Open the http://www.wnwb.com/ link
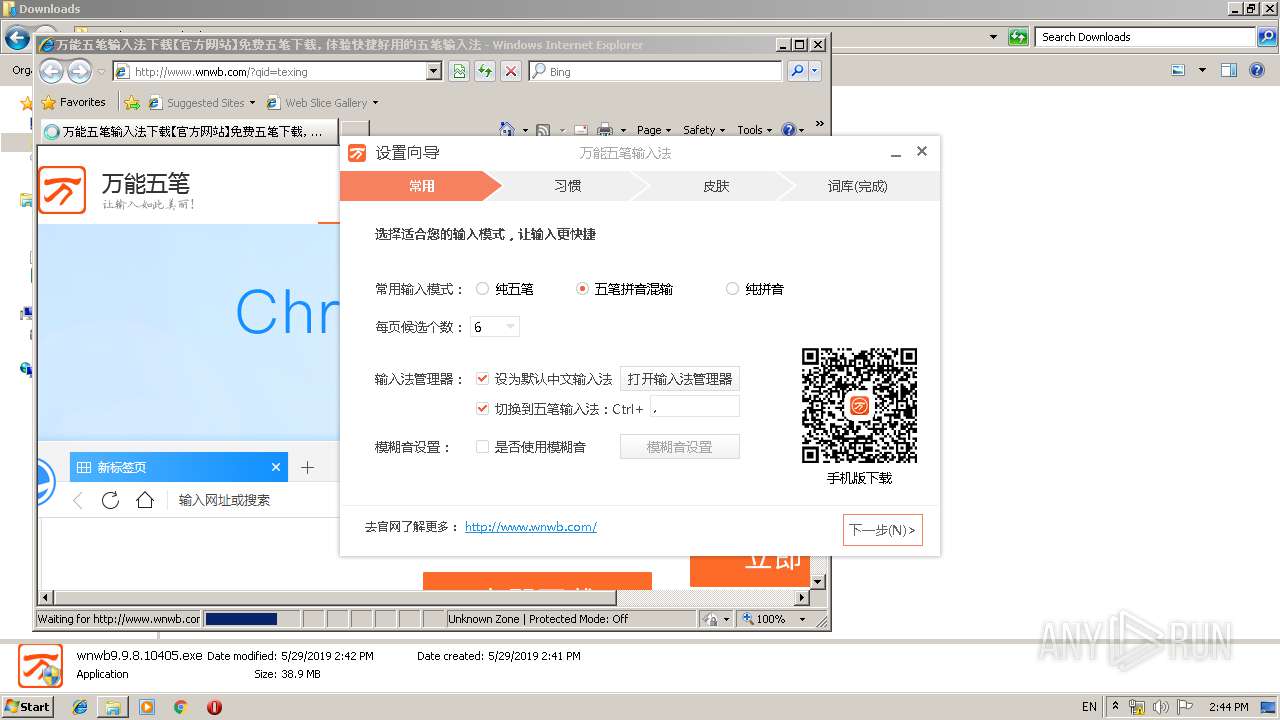Viewport: 1280px width, 720px height. [x=531, y=527]
